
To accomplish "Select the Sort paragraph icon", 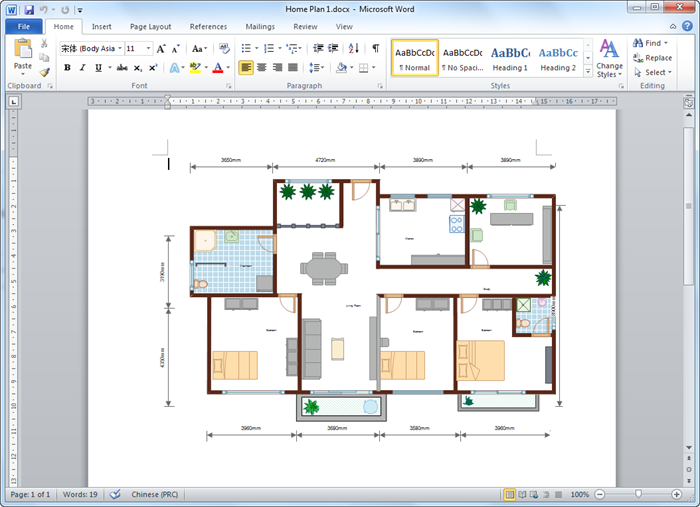I will pos(353,48).
